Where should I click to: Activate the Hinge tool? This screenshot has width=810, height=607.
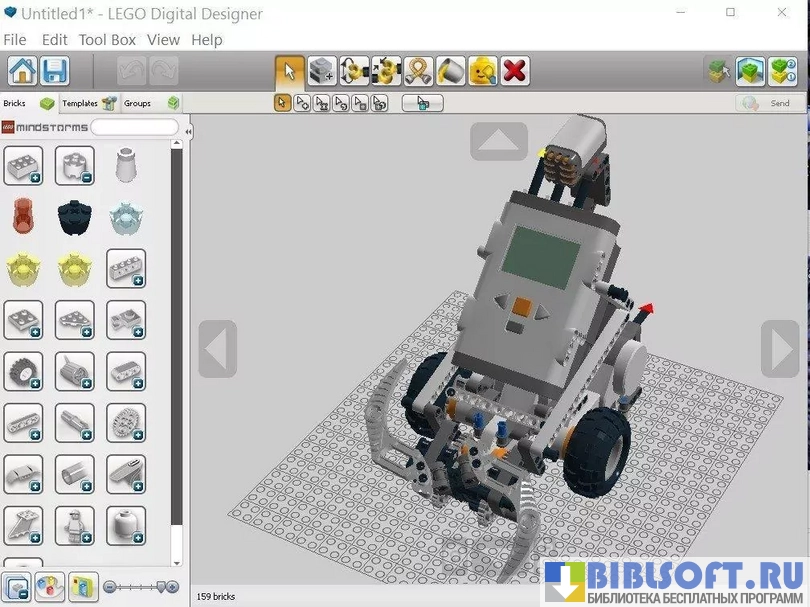click(x=354, y=71)
